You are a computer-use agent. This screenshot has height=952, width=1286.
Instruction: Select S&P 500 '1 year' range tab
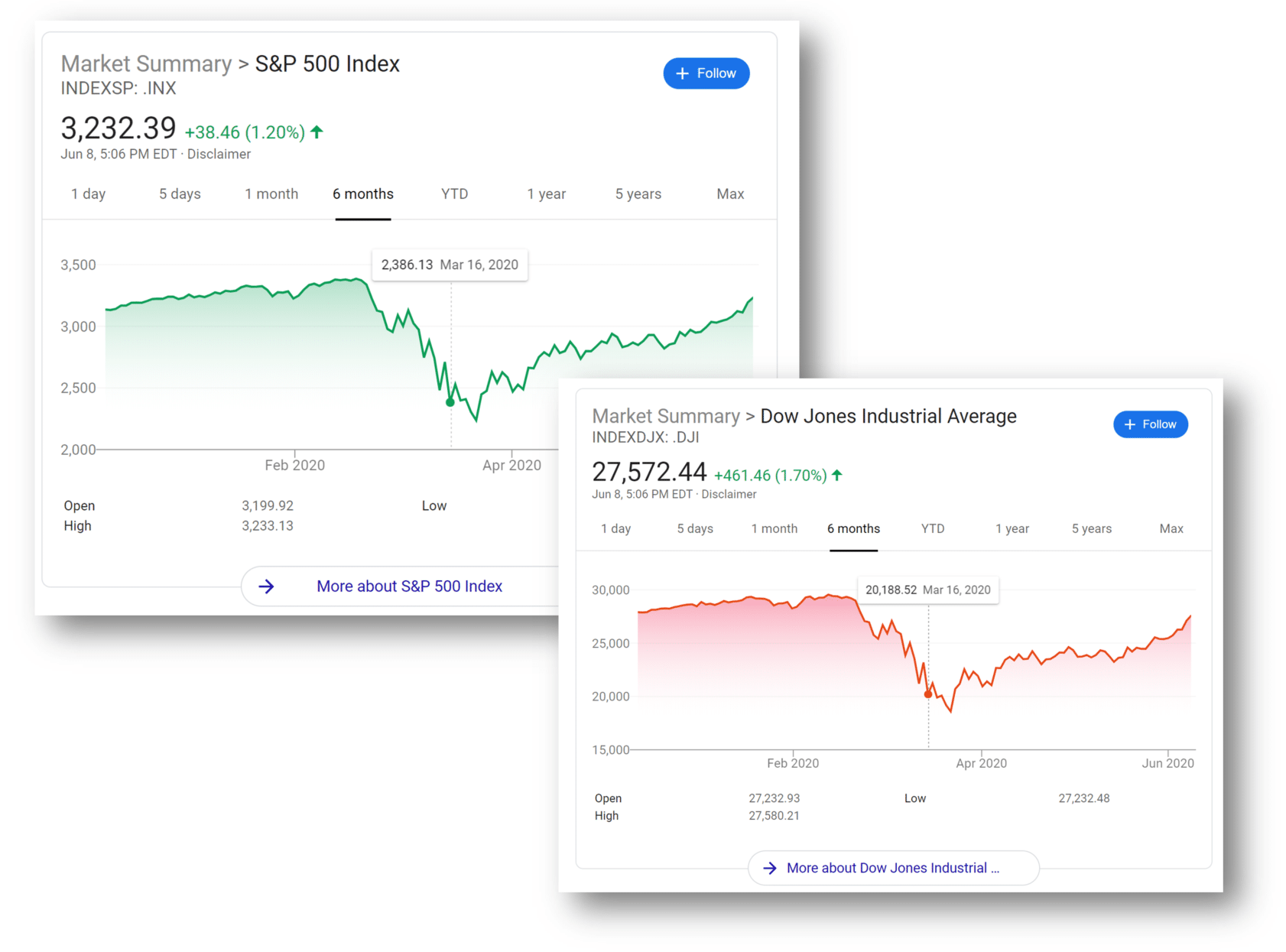pos(547,194)
